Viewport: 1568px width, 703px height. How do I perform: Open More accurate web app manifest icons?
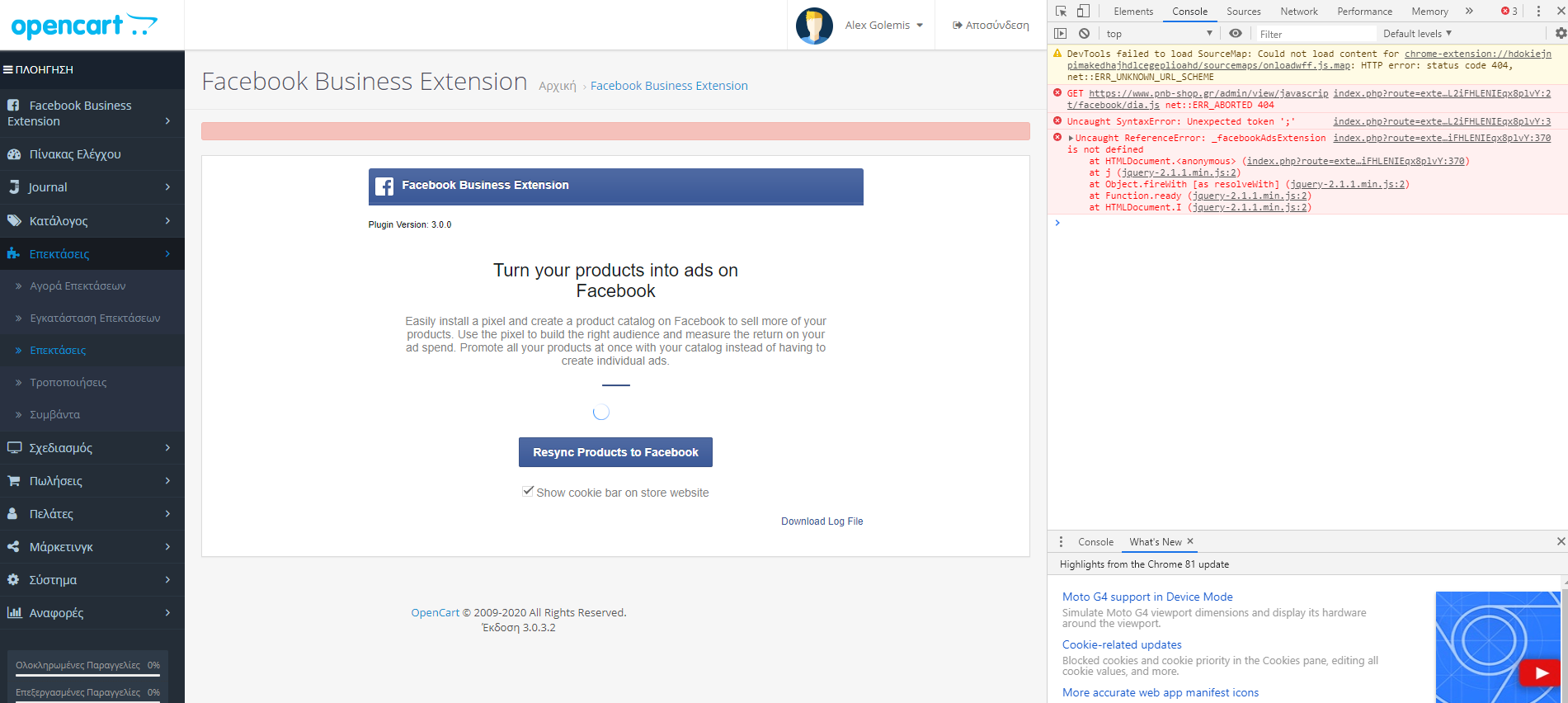1161,692
